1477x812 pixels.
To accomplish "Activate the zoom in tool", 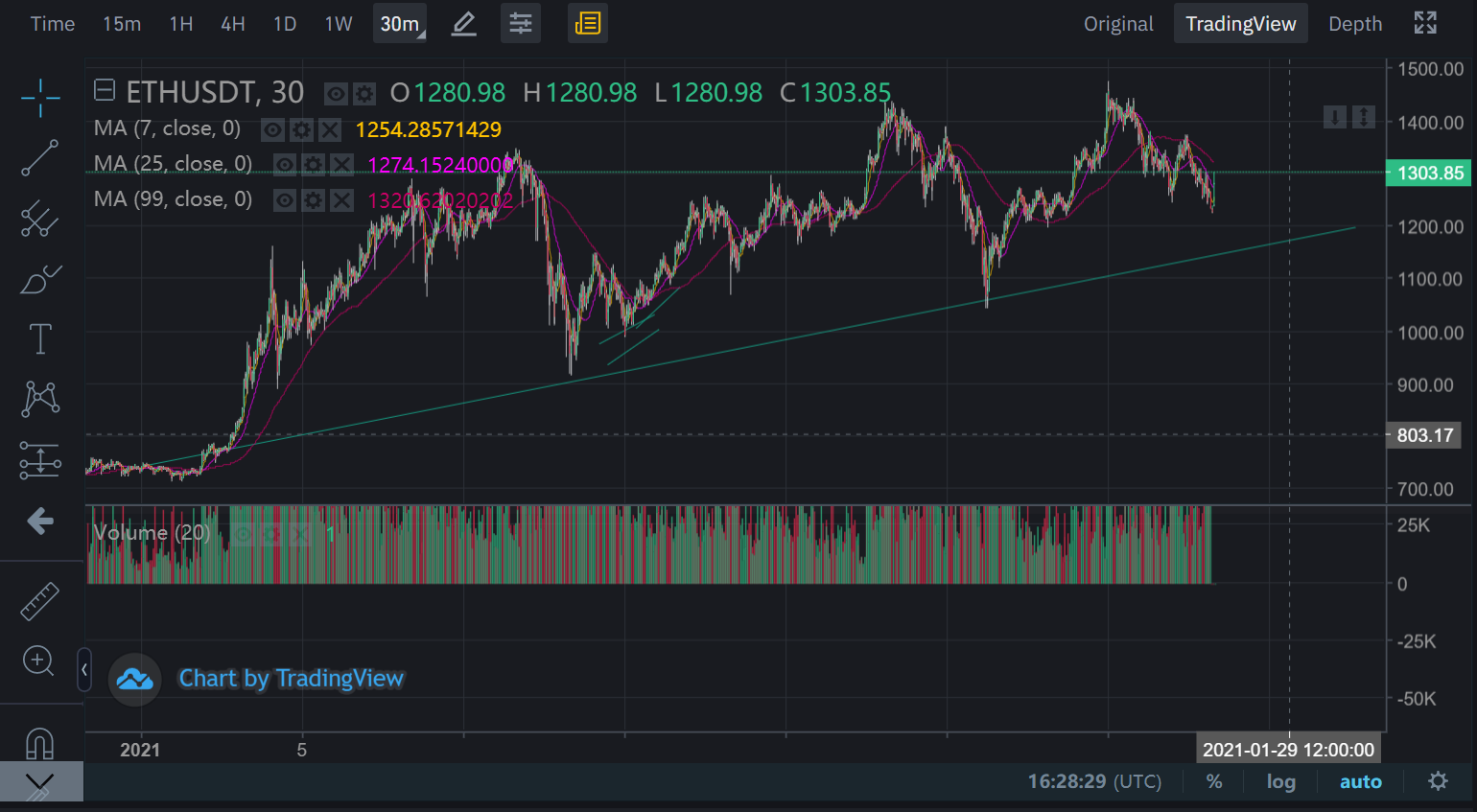I will (38, 661).
